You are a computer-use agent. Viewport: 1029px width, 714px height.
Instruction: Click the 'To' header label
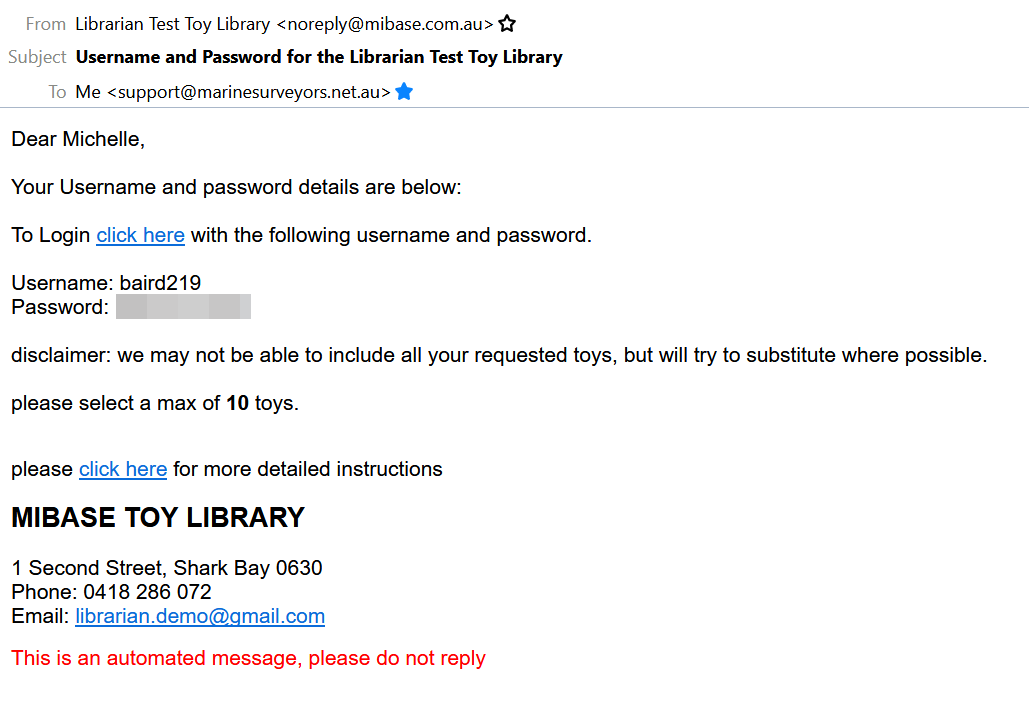[x=57, y=92]
